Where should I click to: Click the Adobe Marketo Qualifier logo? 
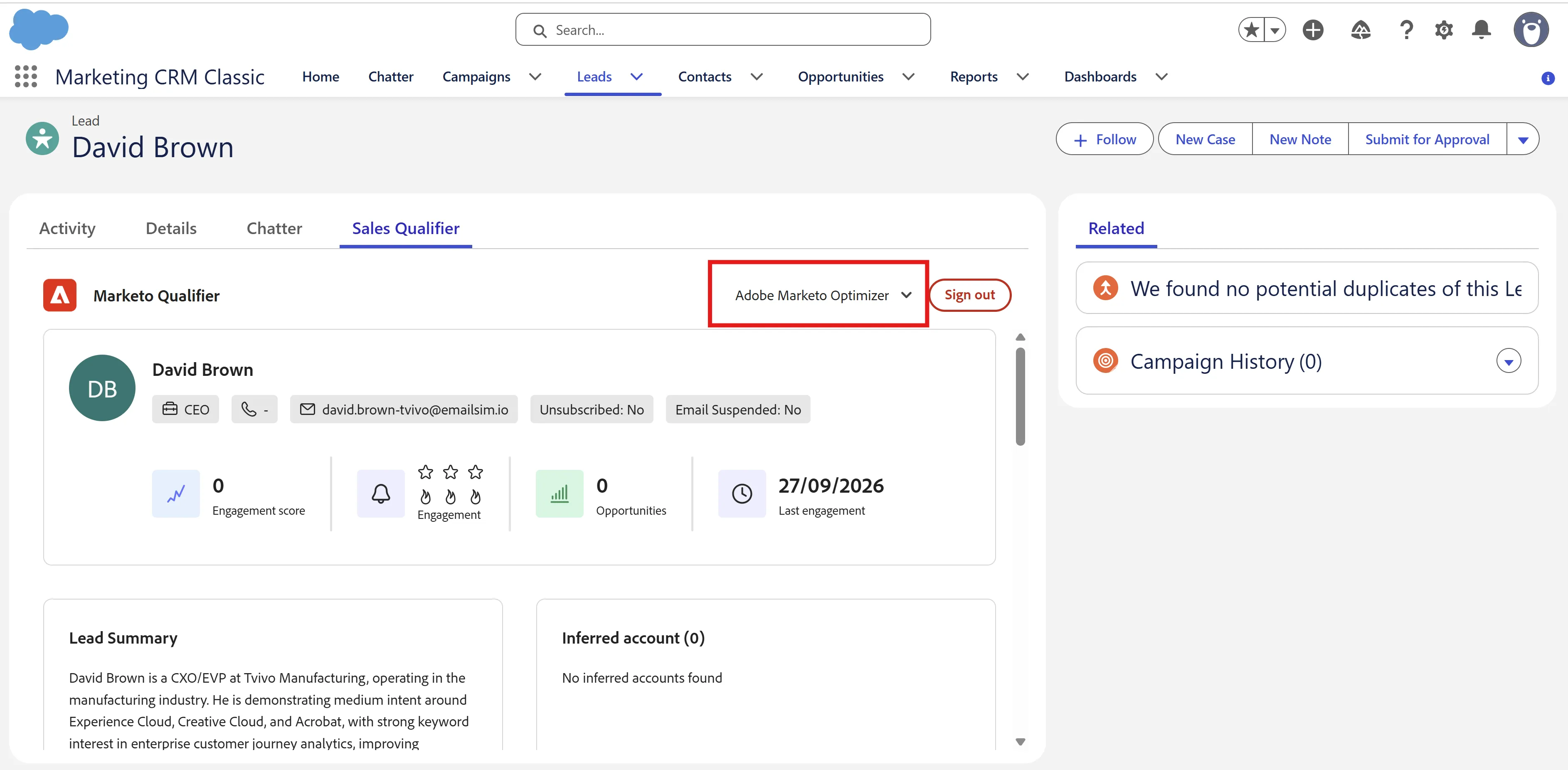coord(60,295)
